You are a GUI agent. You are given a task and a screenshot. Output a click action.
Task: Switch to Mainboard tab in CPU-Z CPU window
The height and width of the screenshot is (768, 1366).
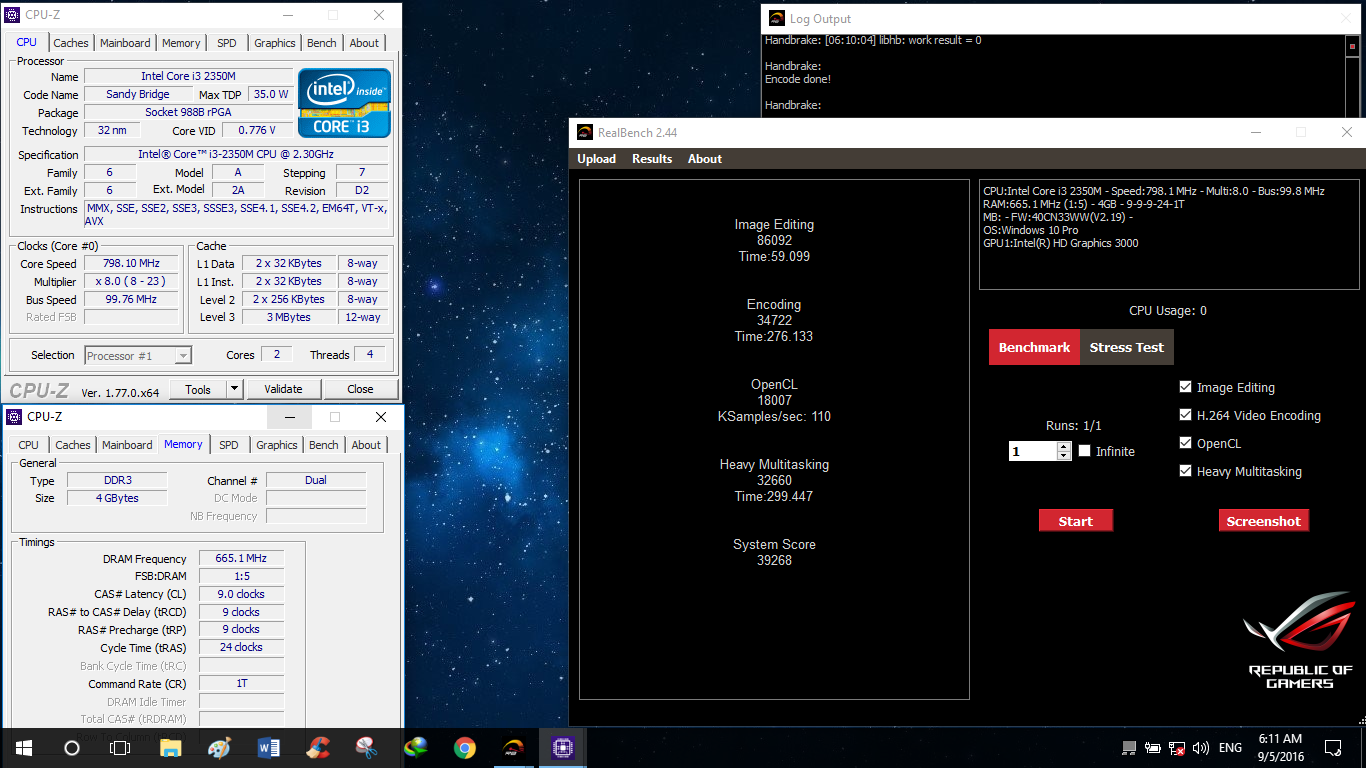125,43
